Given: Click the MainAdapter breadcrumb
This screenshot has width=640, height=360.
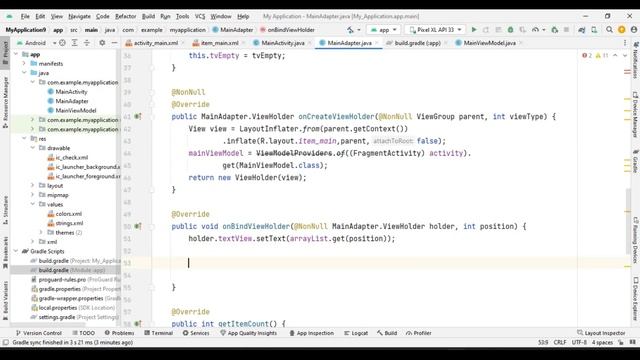Looking at the screenshot, I should pyautogui.click(x=233, y=30).
